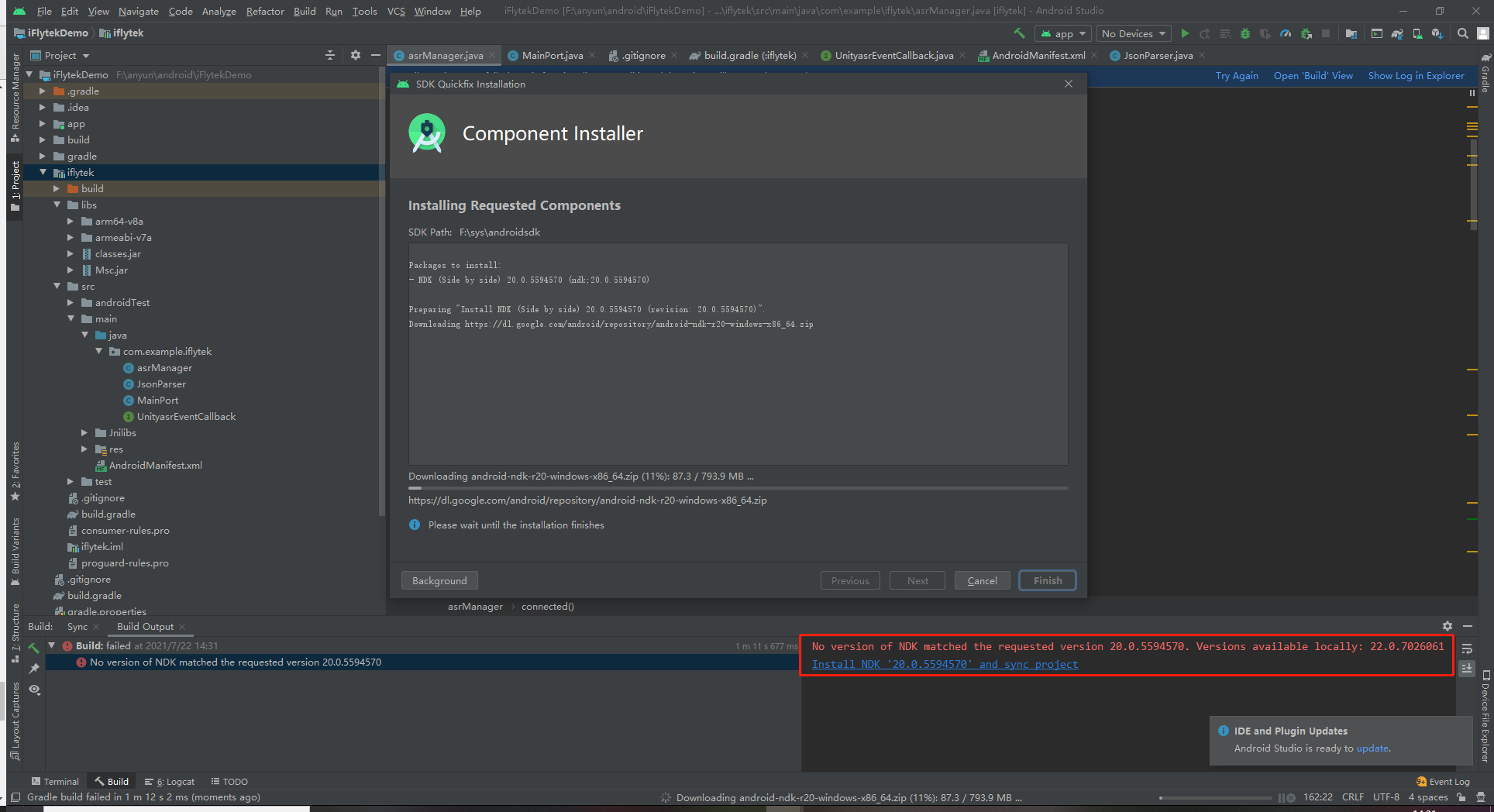Select asrManager class in project tree
1494x812 pixels.
[164, 368]
